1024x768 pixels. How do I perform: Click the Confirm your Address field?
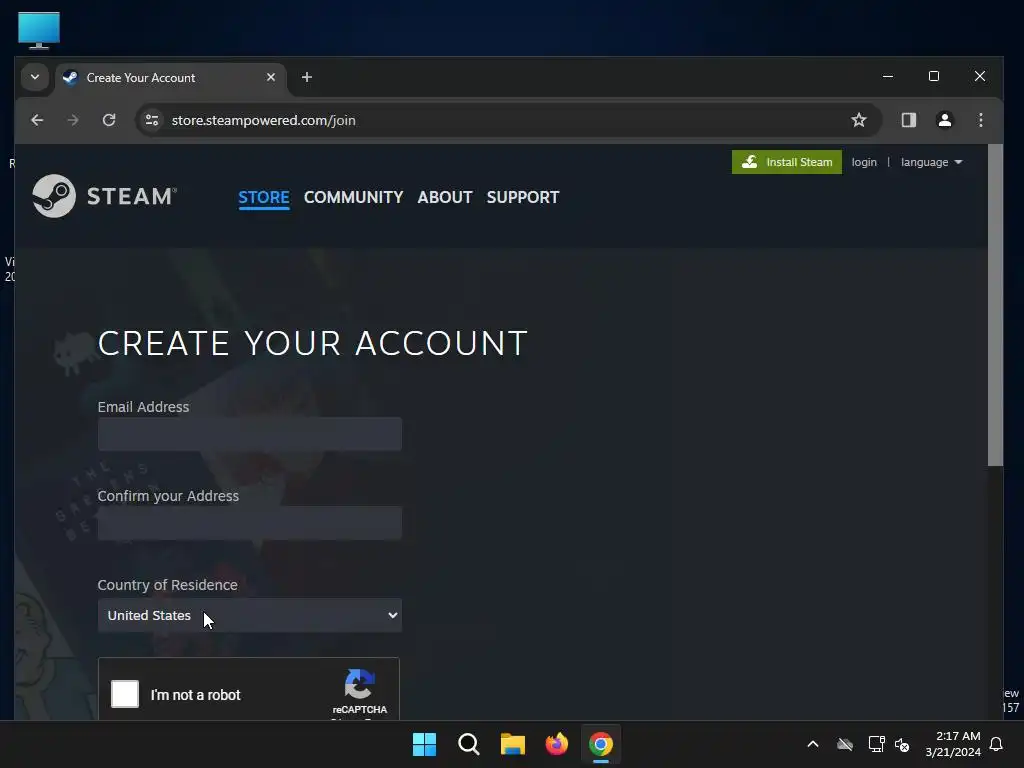(x=249, y=523)
